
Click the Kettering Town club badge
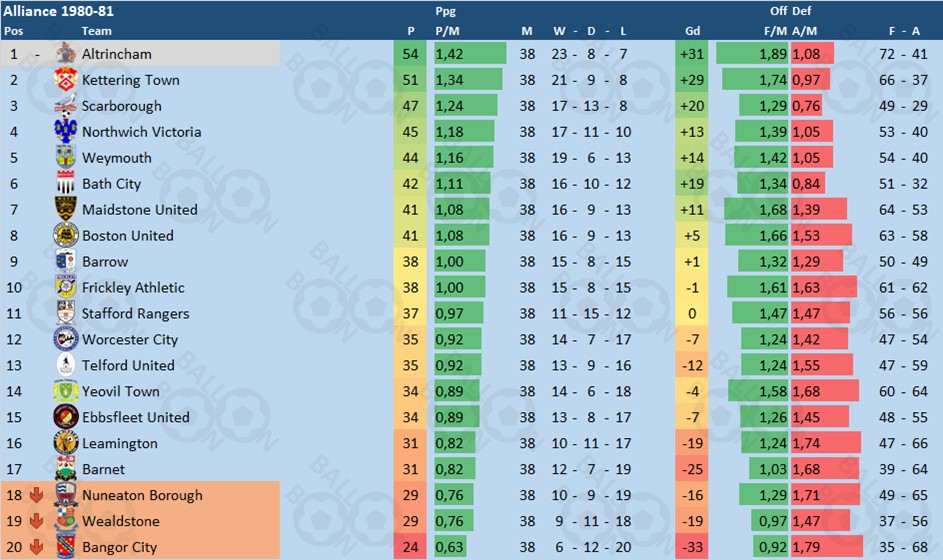(66, 79)
